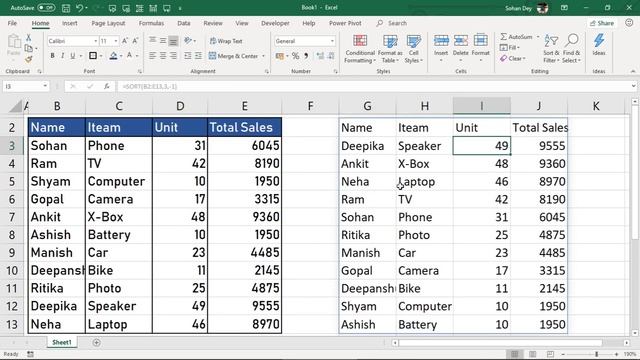
Task: Click the formula bar showing SORT formula
Action: point(373,86)
